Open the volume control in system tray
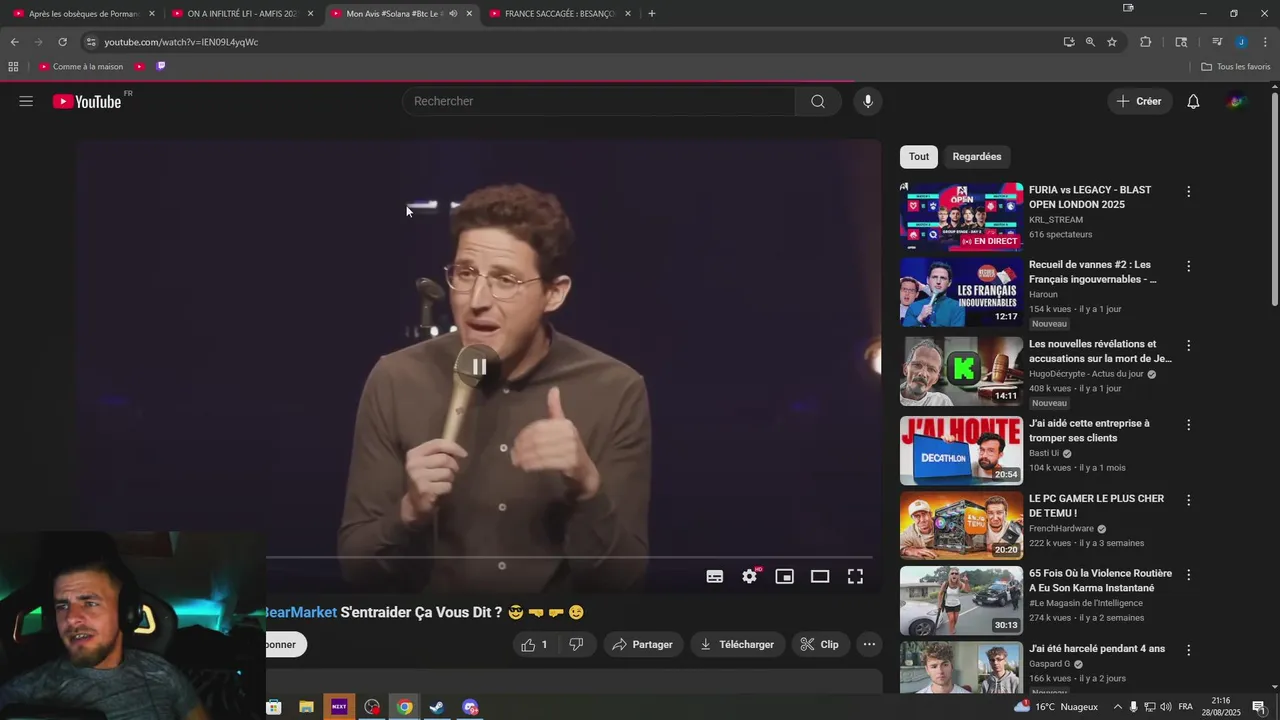Screen dimensions: 1280x720 tap(1166, 707)
